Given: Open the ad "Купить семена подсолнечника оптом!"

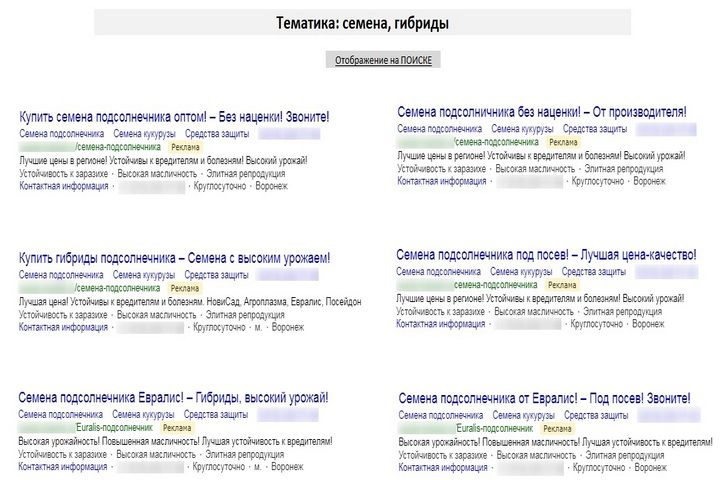Looking at the screenshot, I should click(174, 116).
